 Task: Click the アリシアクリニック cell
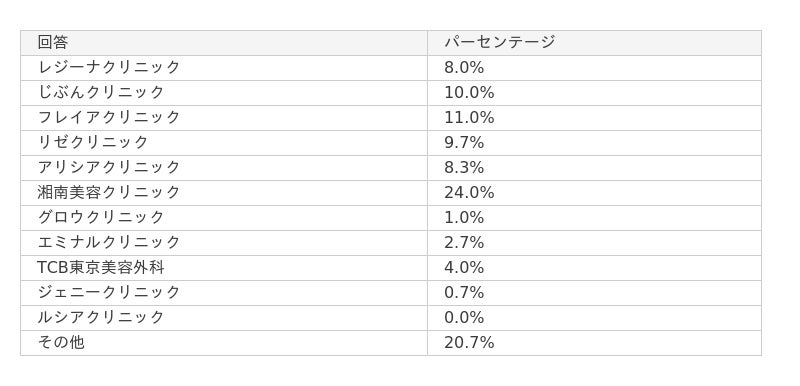224,168
